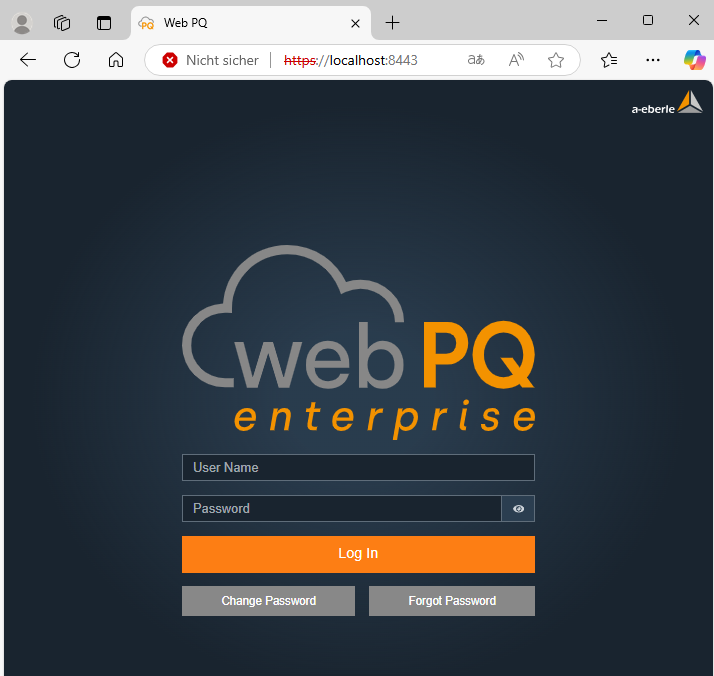Show the 'Nicht sicher' security info
This screenshot has width=714, height=676.
tap(210, 60)
